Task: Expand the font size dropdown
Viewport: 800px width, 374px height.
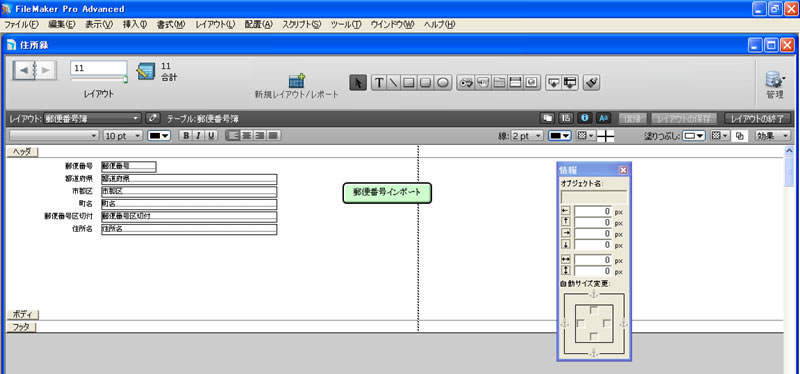Action: 123,136
